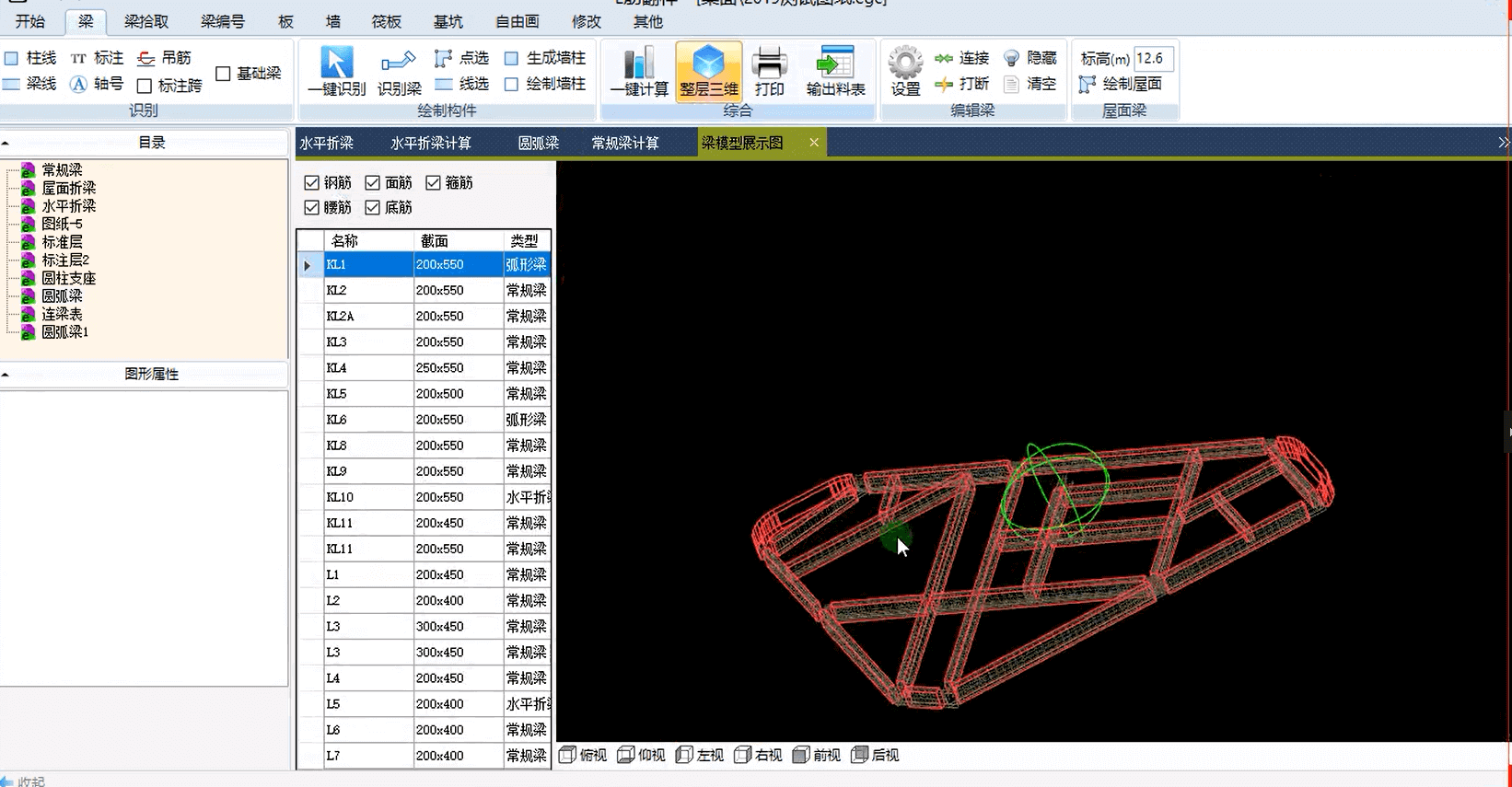This screenshot has height=787, width=1512.
Task: Open 输出料表 export icon
Action: (835, 64)
